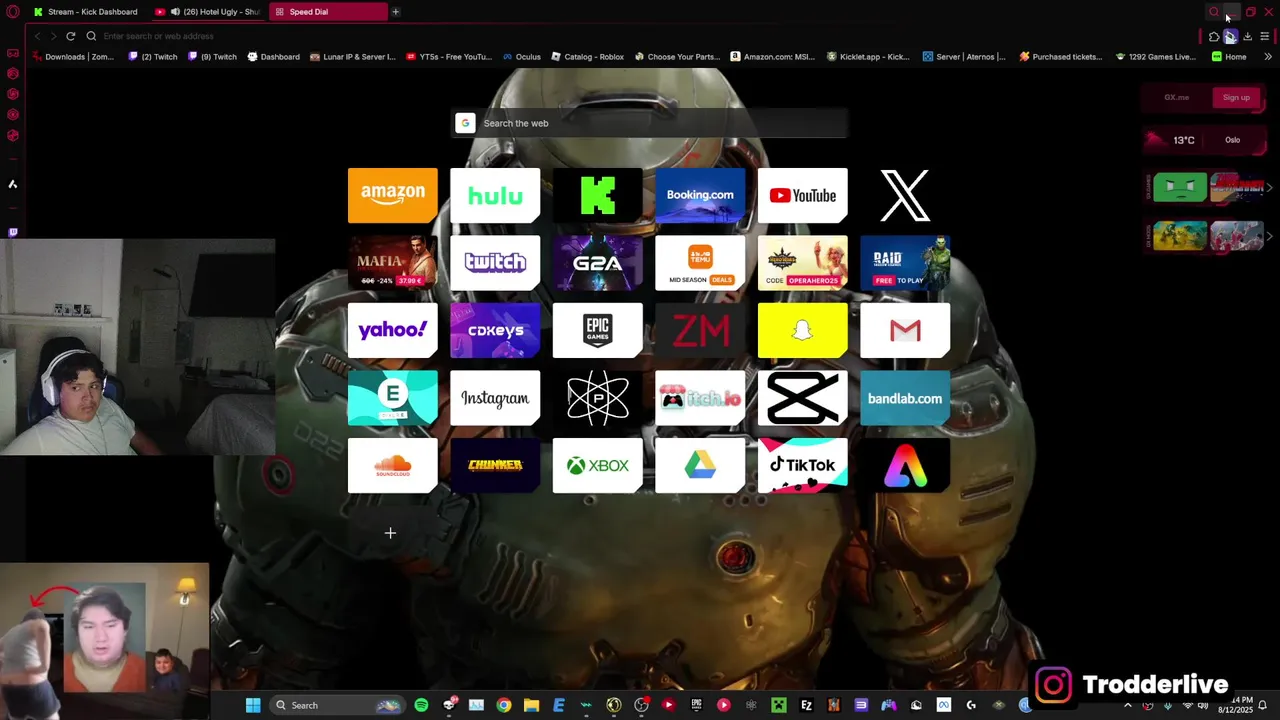Viewport: 1280px width, 720px height.
Task: Open the CapCut speed dial tile
Action: (x=802, y=398)
